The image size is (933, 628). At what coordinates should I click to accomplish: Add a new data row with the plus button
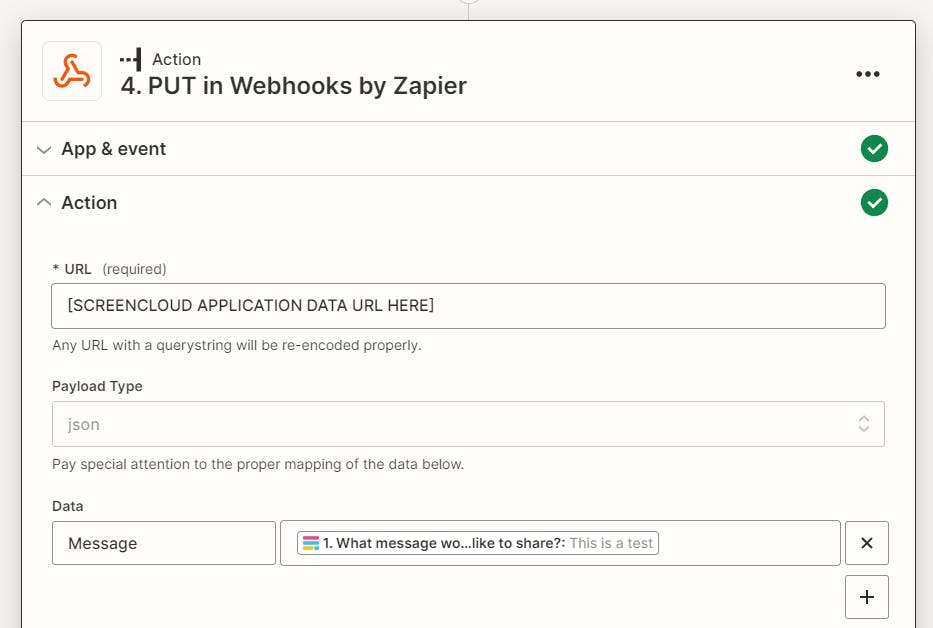tap(866, 596)
